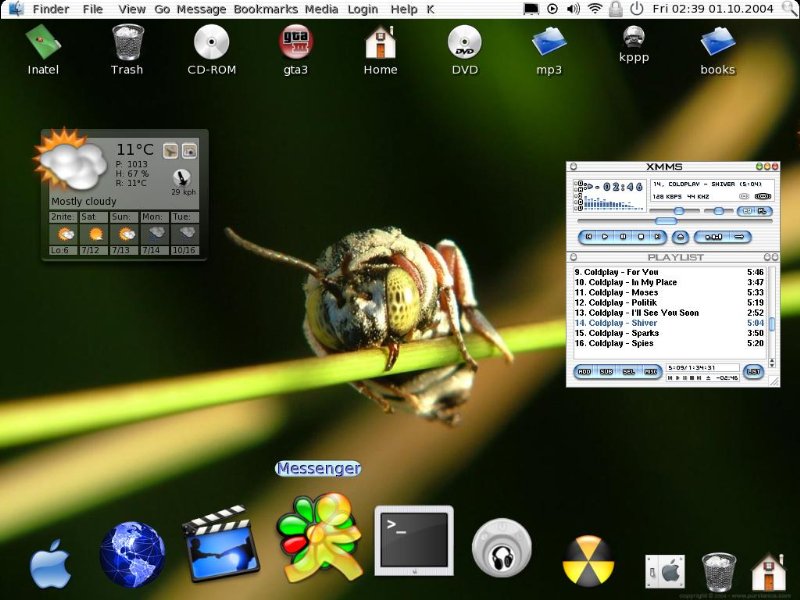This screenshot has width=800, height=600.
Task: Open the Help menu
Action: 404,9
